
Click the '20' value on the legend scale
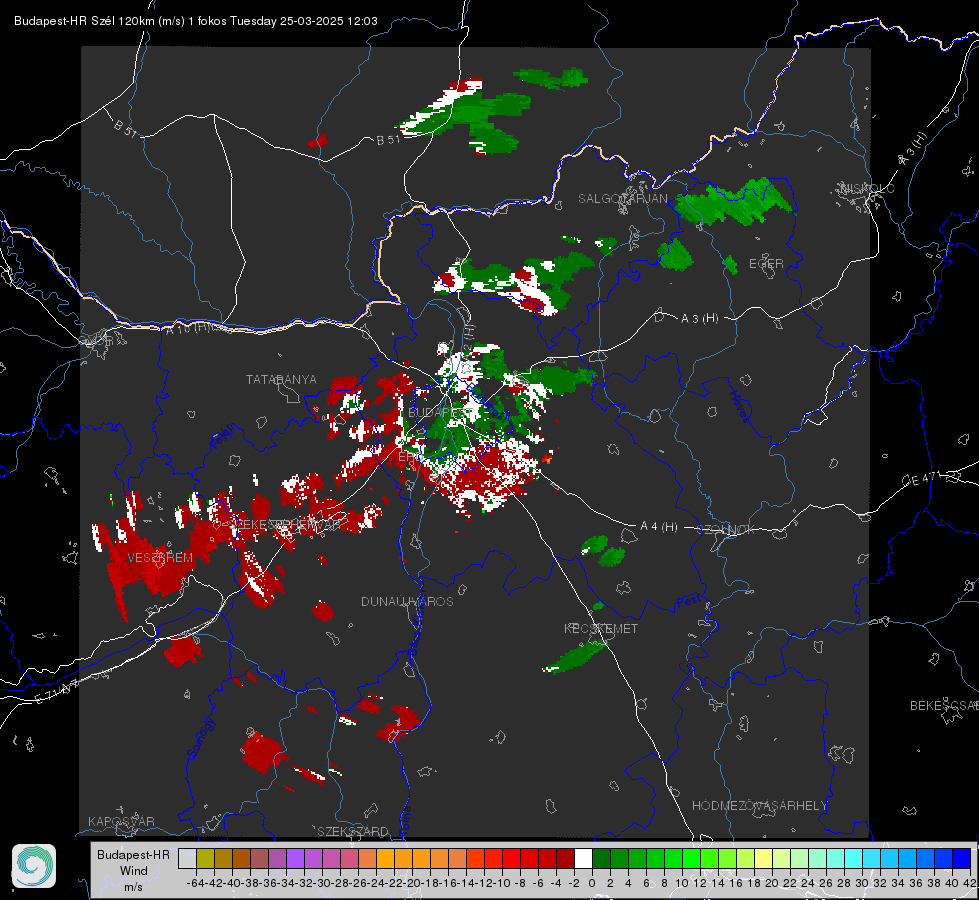[x=772, y=883]
